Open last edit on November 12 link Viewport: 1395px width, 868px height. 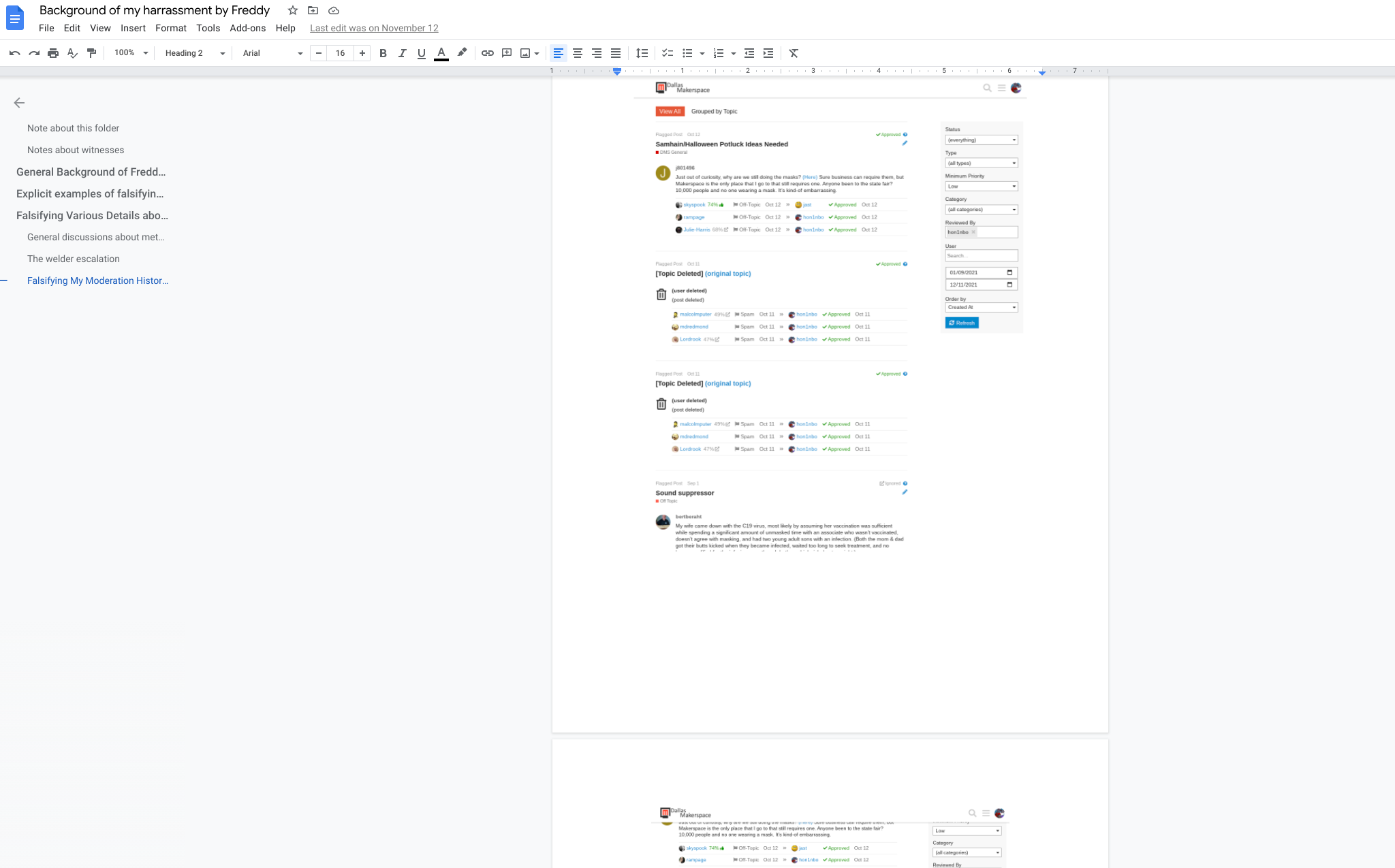[x=374, y=28]
